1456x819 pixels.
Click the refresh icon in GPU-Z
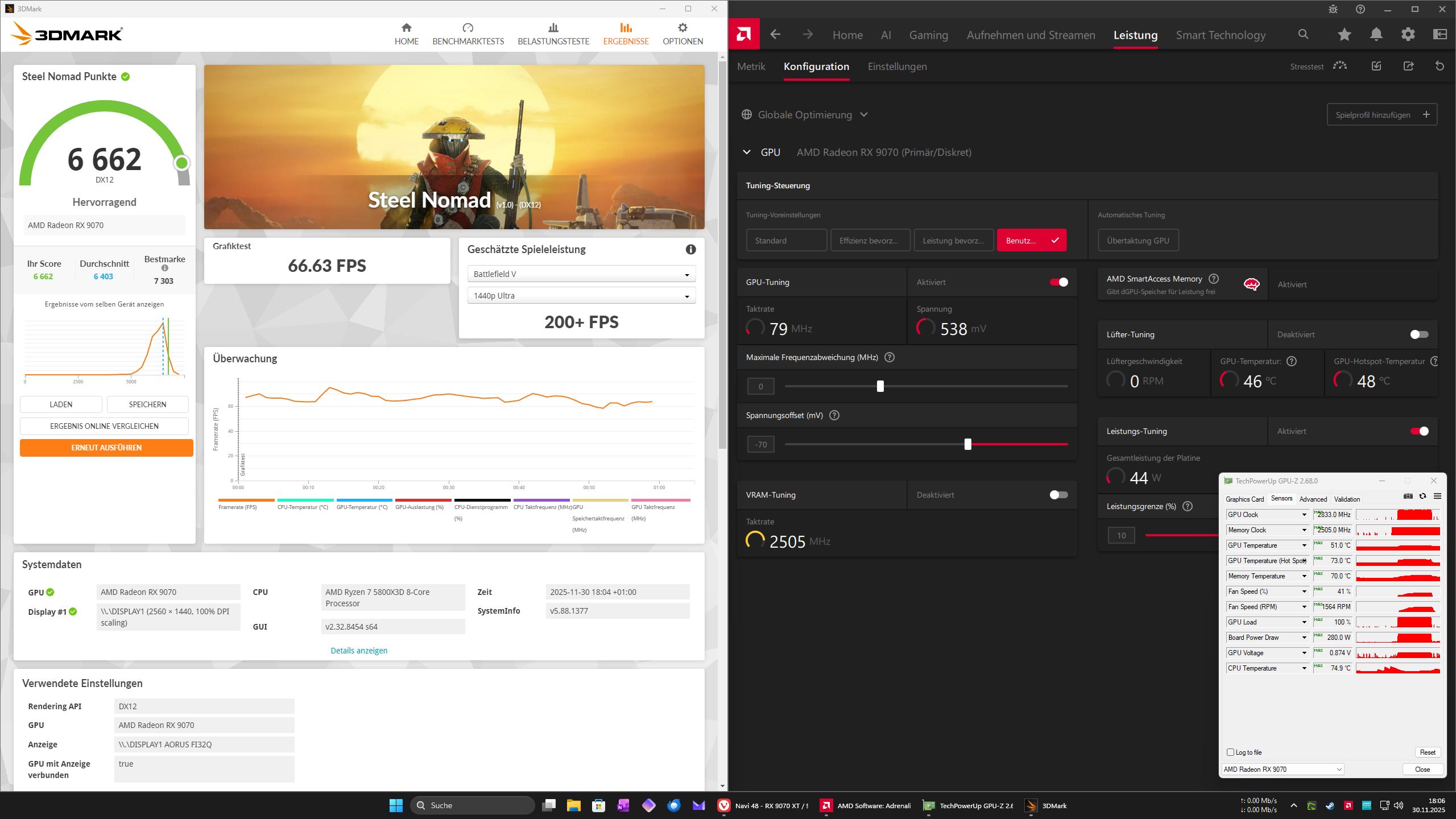tap(1423, 496)
